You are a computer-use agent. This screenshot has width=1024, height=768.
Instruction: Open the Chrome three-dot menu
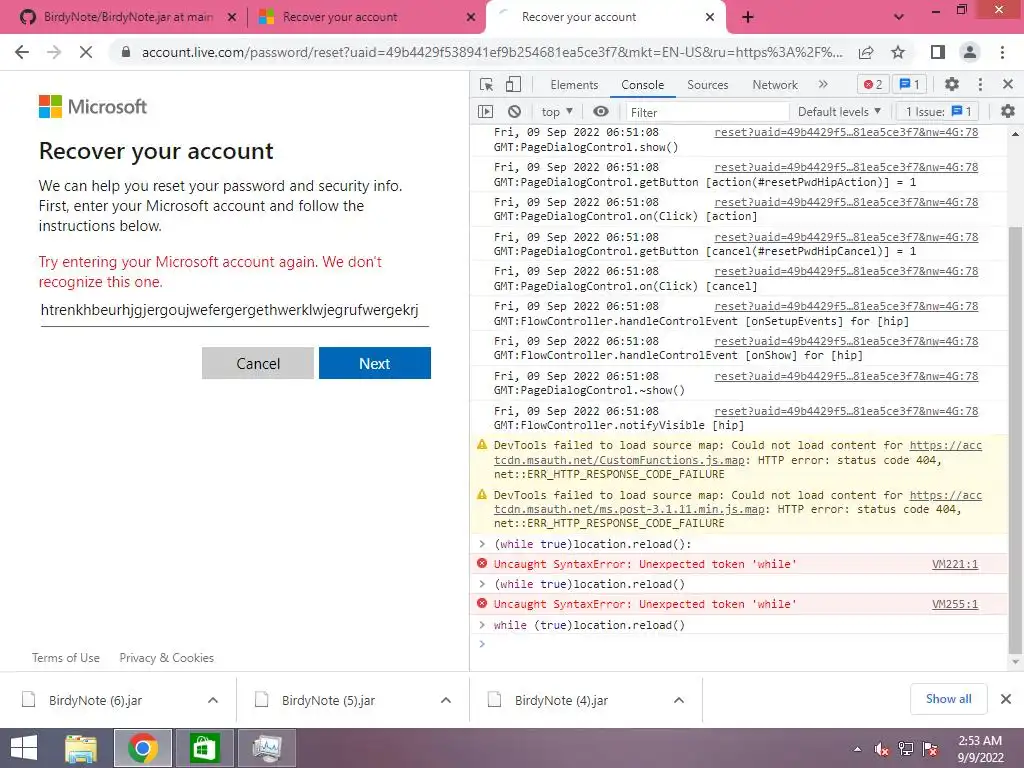[x=1002, y=52]
